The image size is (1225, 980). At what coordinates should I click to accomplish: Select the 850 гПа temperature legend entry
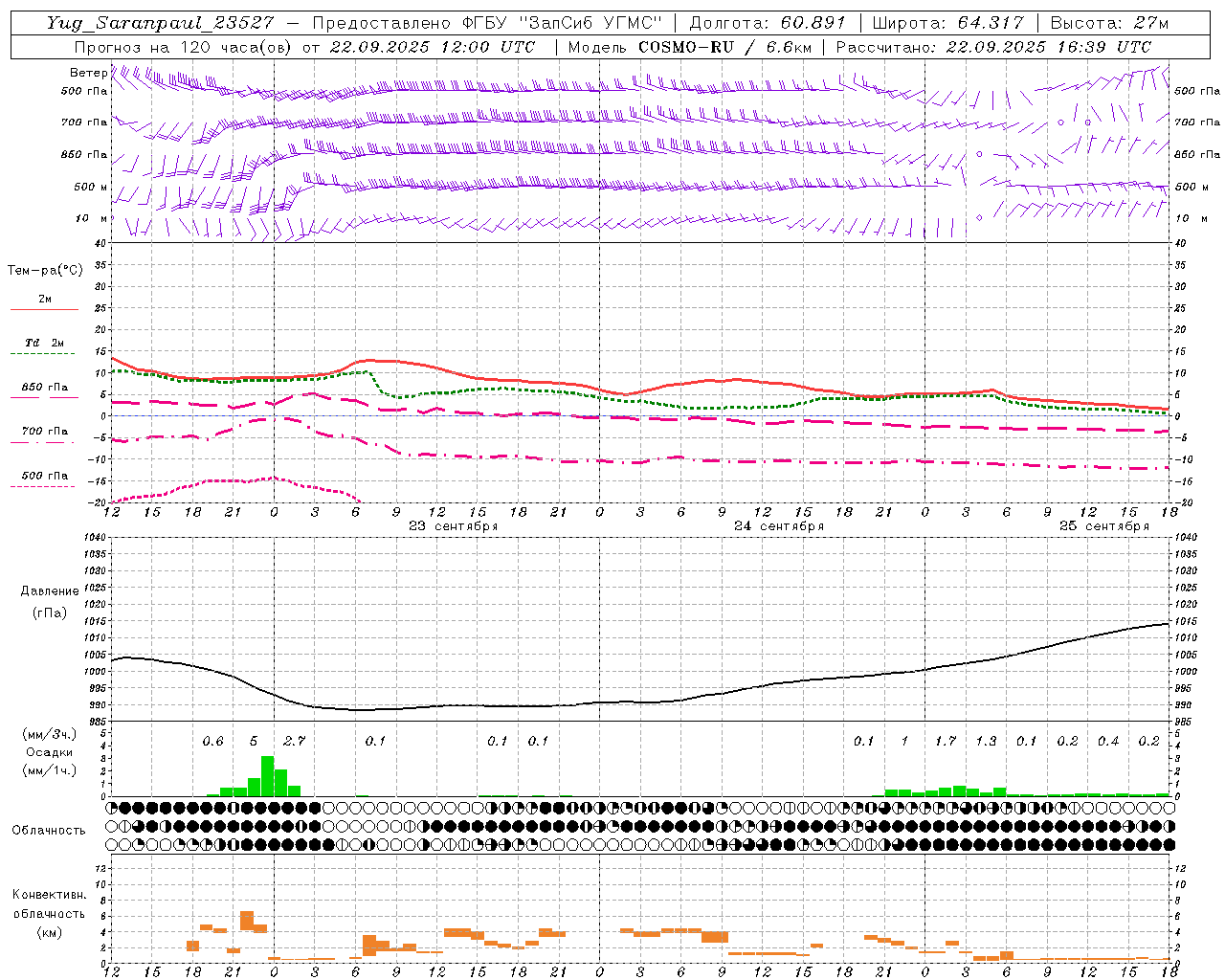44,391
